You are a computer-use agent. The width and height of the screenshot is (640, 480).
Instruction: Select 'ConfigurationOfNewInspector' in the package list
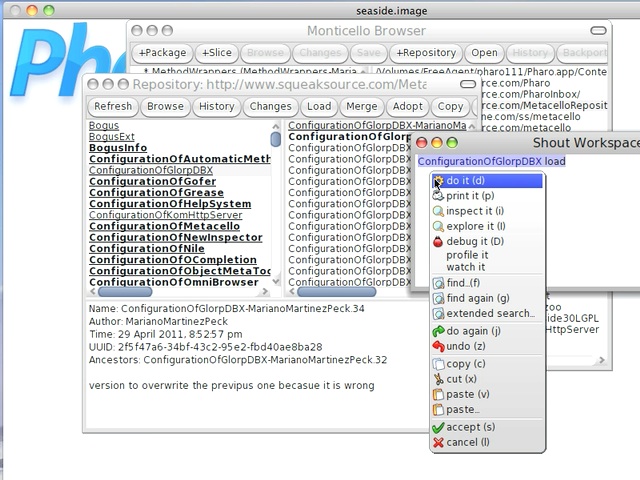(x=176, y=238)
